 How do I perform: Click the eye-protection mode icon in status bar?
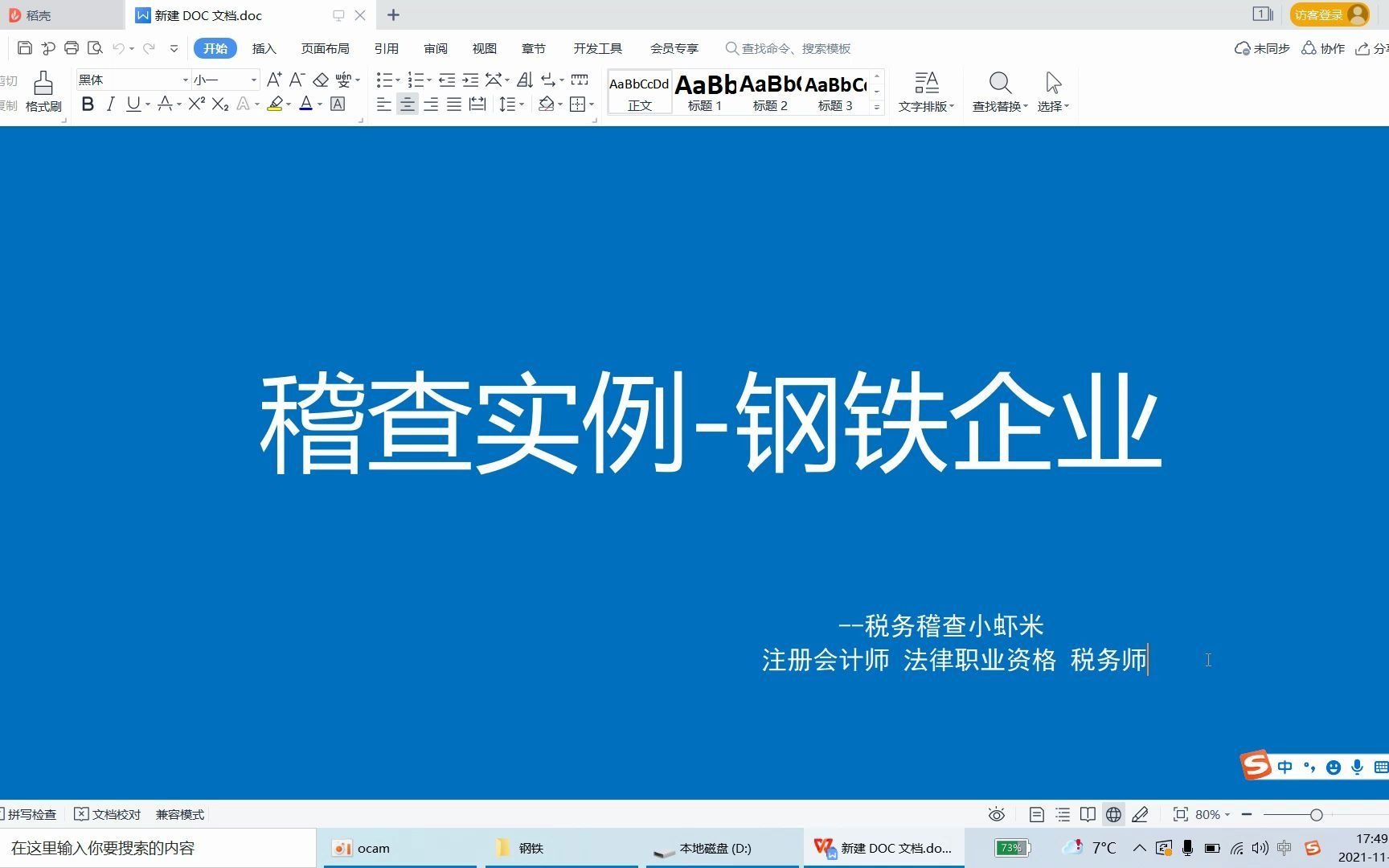(x=996, y=814)
